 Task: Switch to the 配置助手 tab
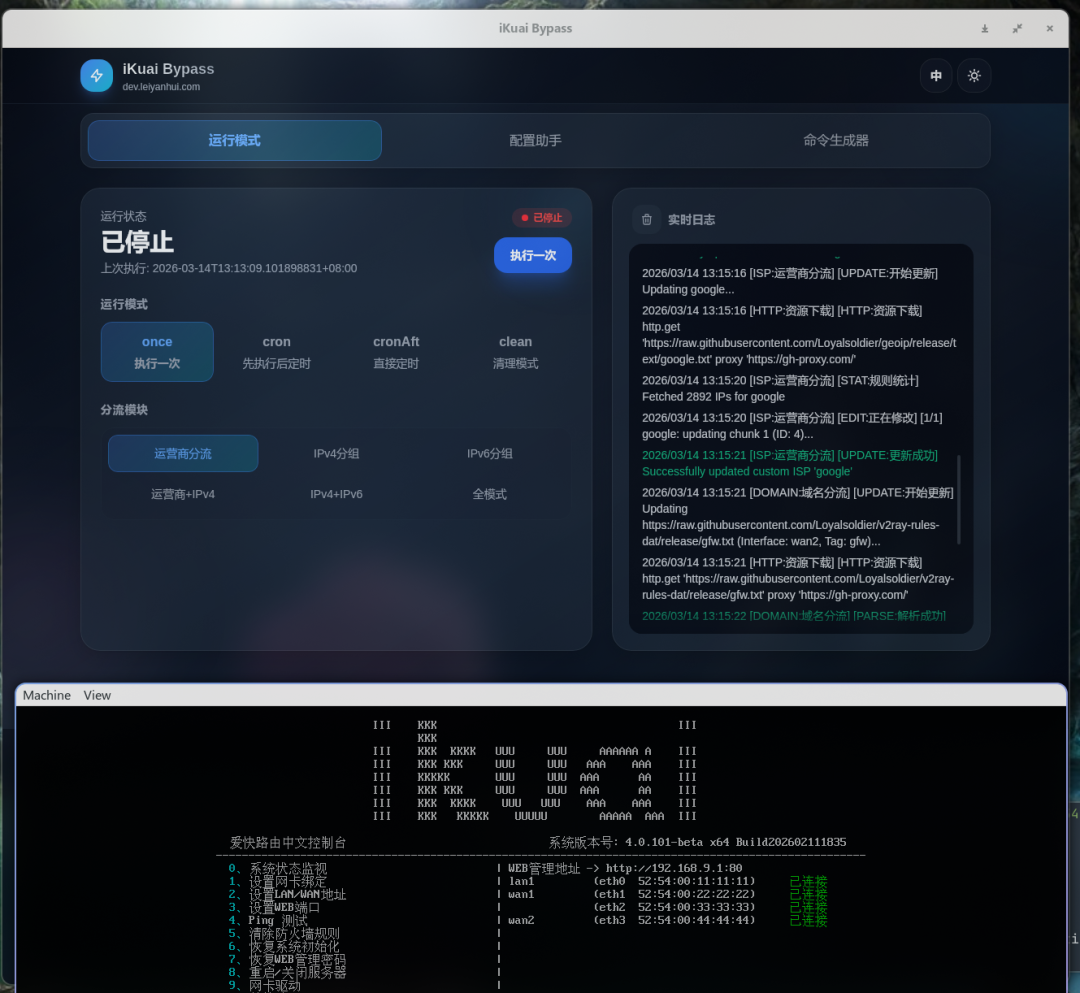coord(535,140)
